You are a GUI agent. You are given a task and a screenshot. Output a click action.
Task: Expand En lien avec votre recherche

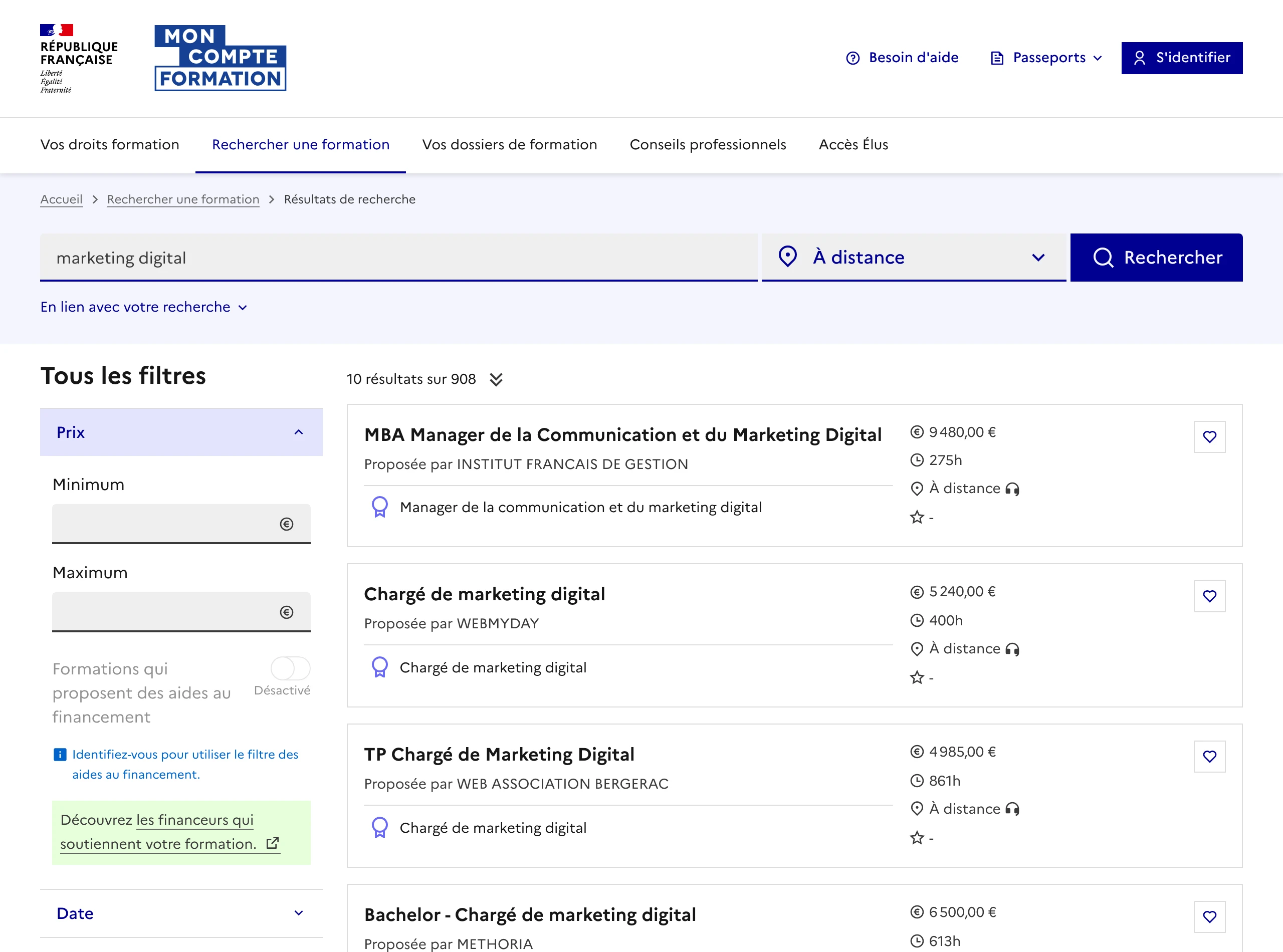pyautogui.click(x=144, y=307)
